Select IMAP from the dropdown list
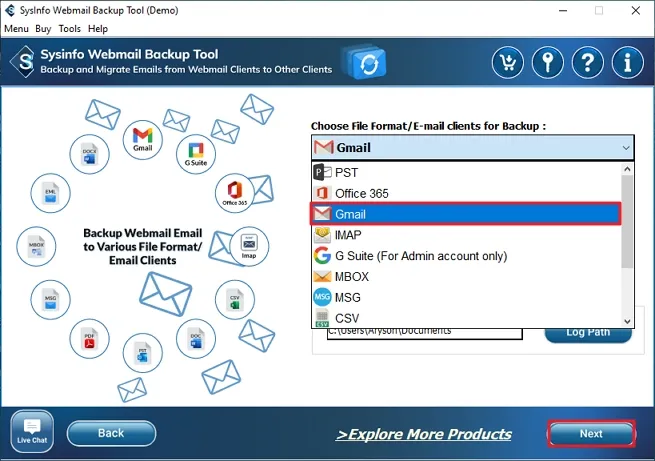The image size is (655, 461). (x=467, y=235)
